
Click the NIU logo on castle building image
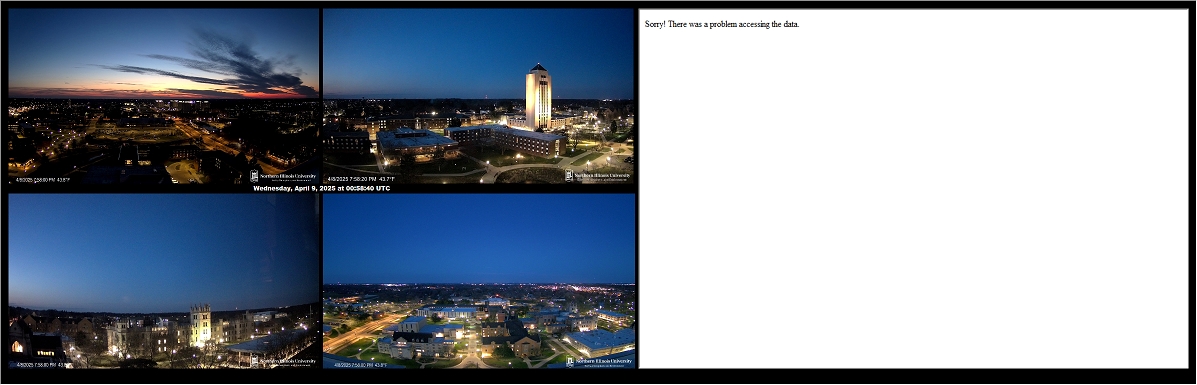(x=283, y=361)
